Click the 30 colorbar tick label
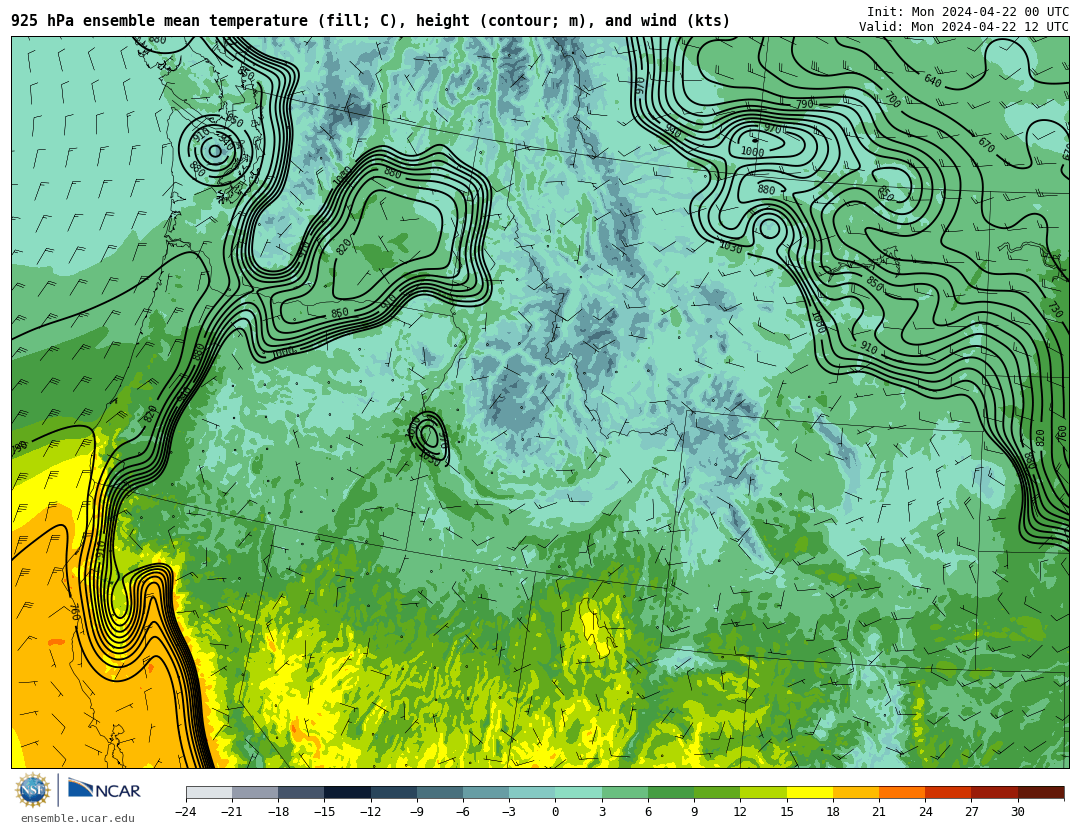This screenshot has width=1080, height=831. (x=1017, y=812)
